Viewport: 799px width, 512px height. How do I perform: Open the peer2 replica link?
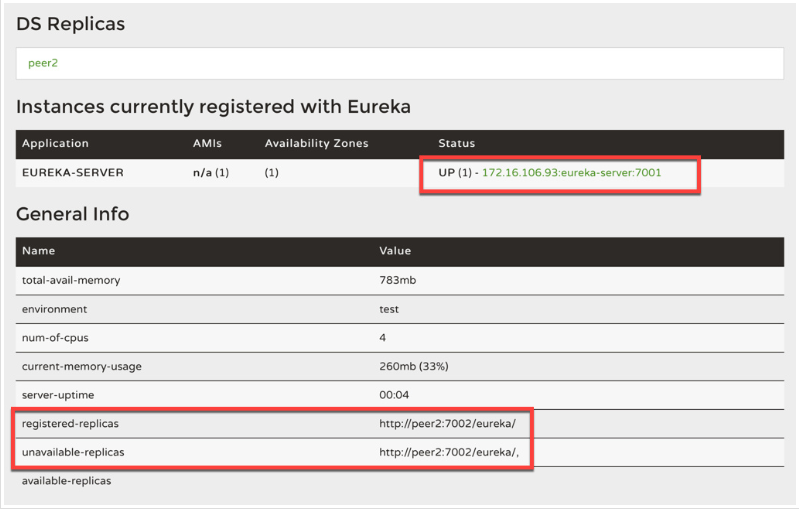(x=43, y=63)
